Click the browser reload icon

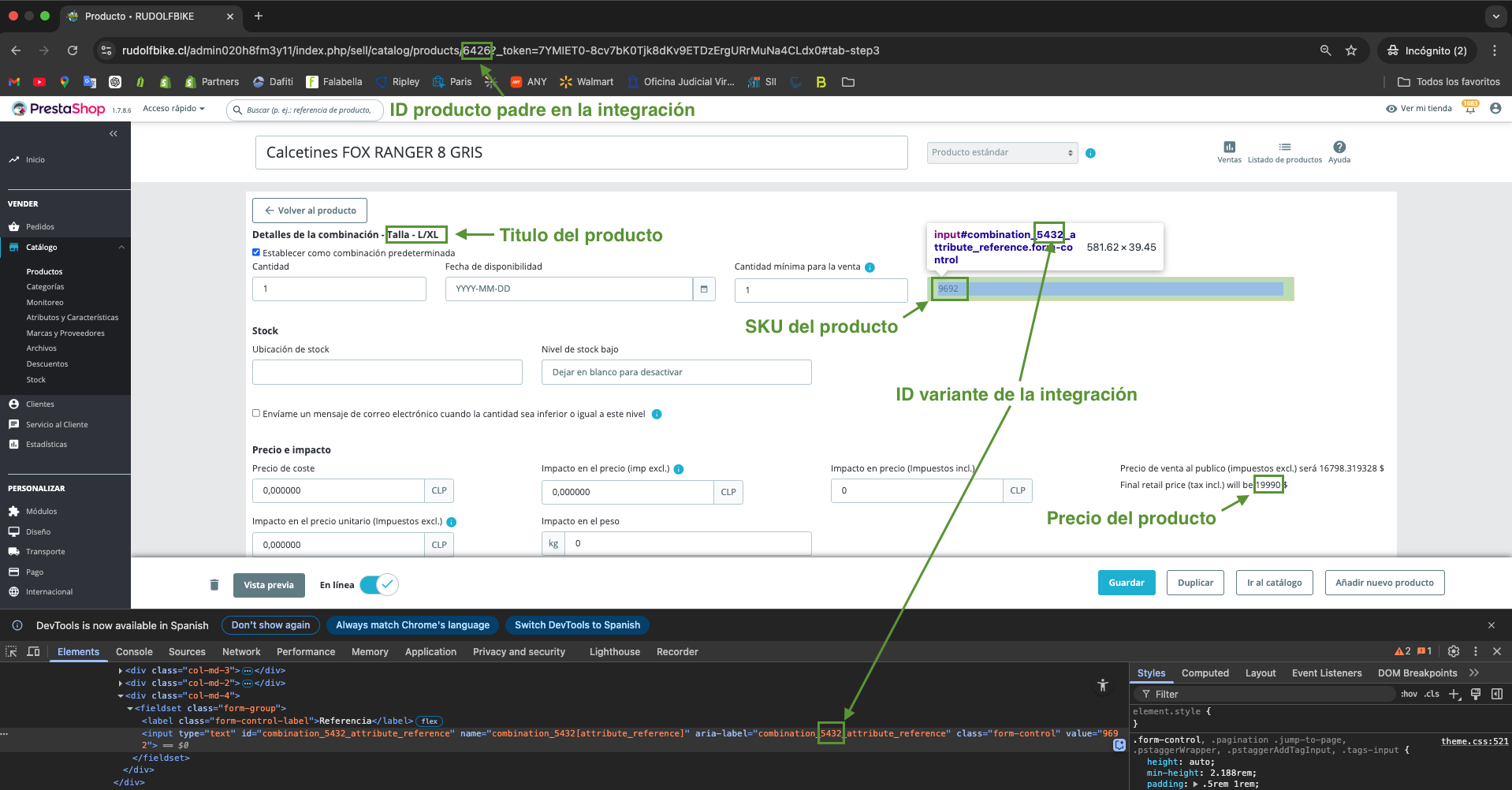coord(73,50)
